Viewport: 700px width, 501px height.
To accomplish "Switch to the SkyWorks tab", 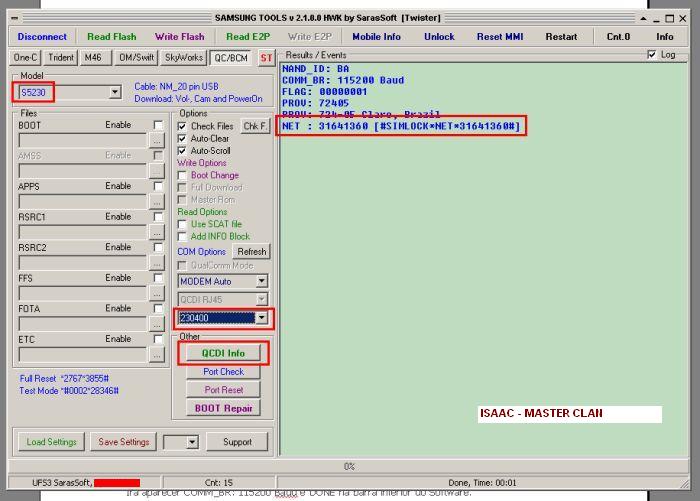I will pyautogui.click(x=184, y=58).
